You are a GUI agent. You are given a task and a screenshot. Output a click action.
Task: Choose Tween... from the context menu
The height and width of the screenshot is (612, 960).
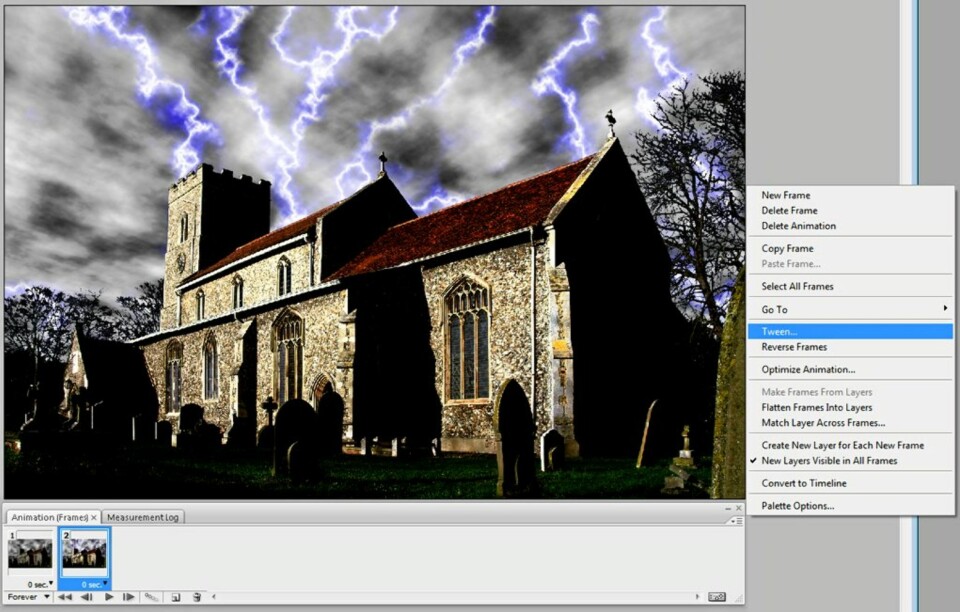(780, 332)
